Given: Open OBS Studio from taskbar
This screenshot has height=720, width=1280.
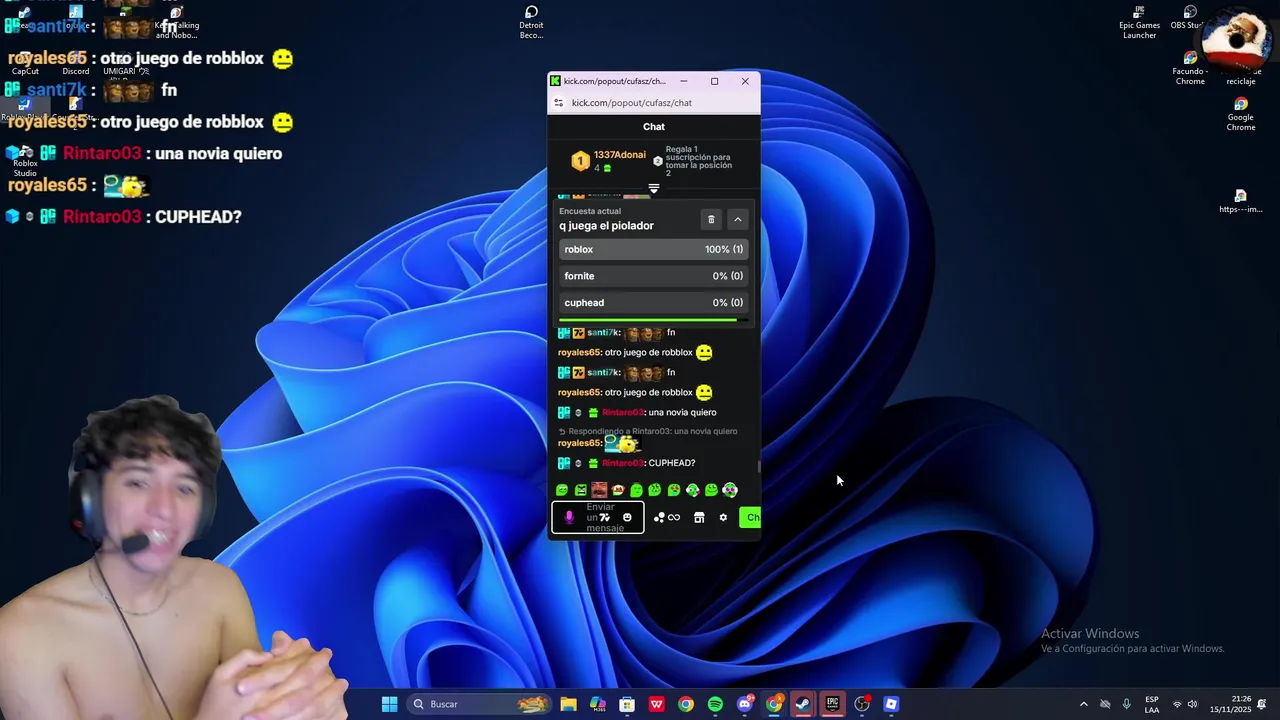Looking at the screenshot, I should pyautogui.click(x=862, y=704).
